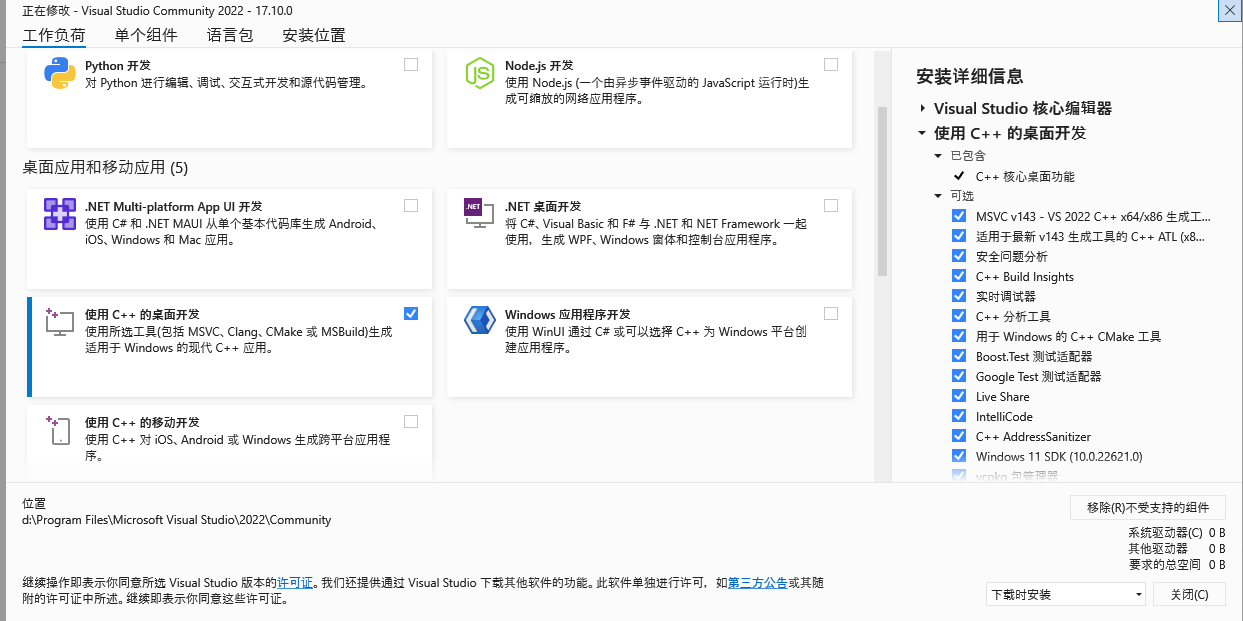
Task: Check the Node.js 开发 workload checkbox
Action: point(831,64)
